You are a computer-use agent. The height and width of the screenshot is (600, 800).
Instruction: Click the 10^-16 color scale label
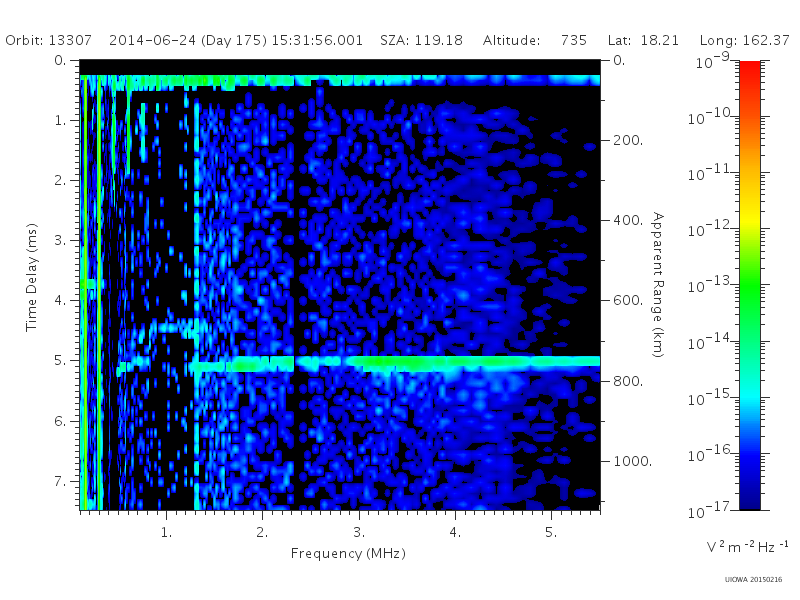pyautogui.click(x=711, y=454)
